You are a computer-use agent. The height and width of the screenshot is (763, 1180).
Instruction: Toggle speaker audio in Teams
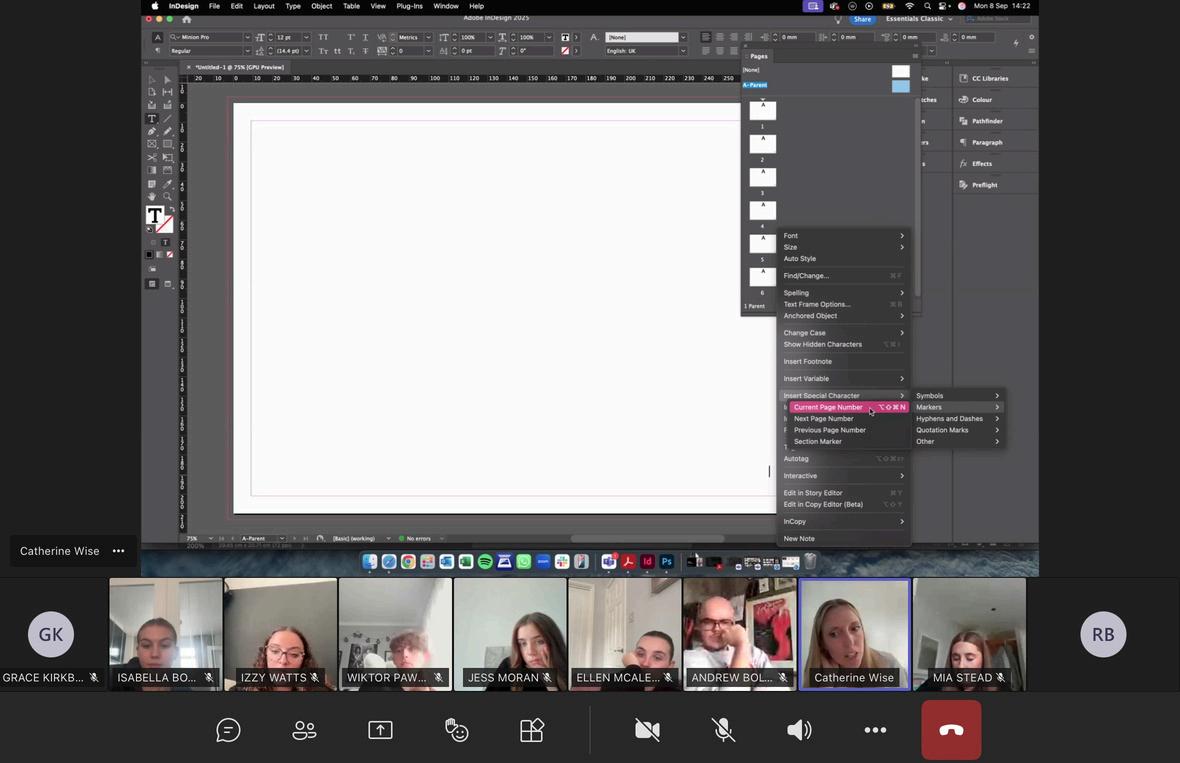click(799, 730)
